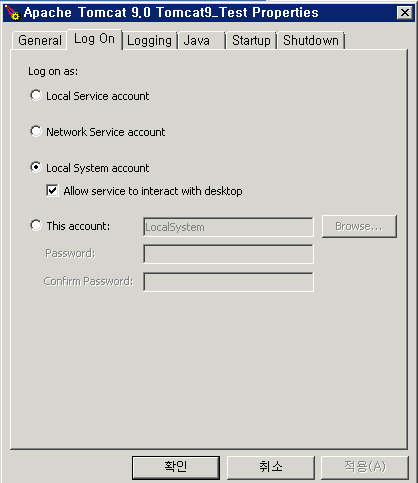This screenshot has height=483, width=418.
Task: Click the 취소 (Cancel) button
Action: pyautogui.click(x=271, y=468)
